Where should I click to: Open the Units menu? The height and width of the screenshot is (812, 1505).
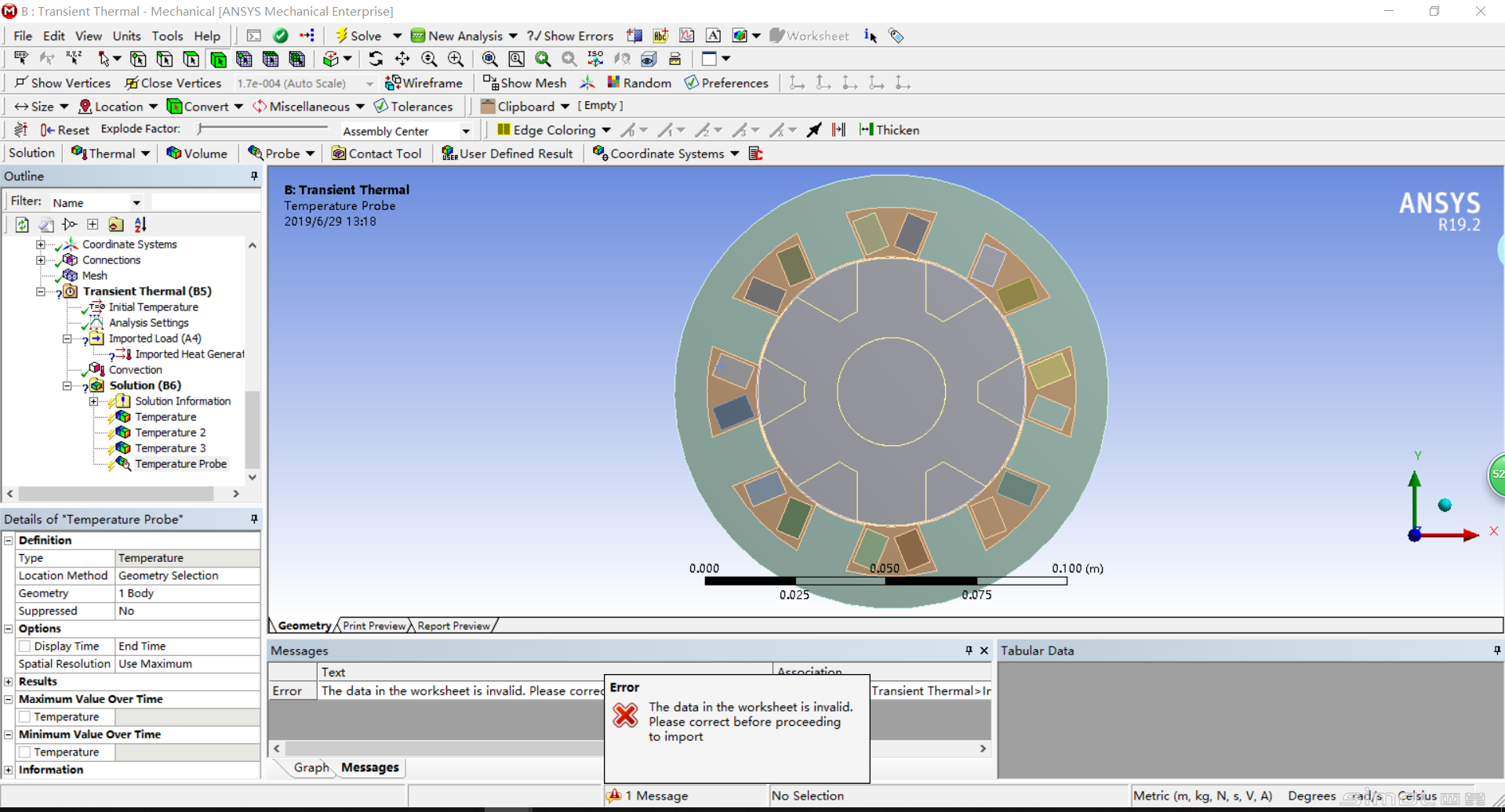(x=126, y=36)
